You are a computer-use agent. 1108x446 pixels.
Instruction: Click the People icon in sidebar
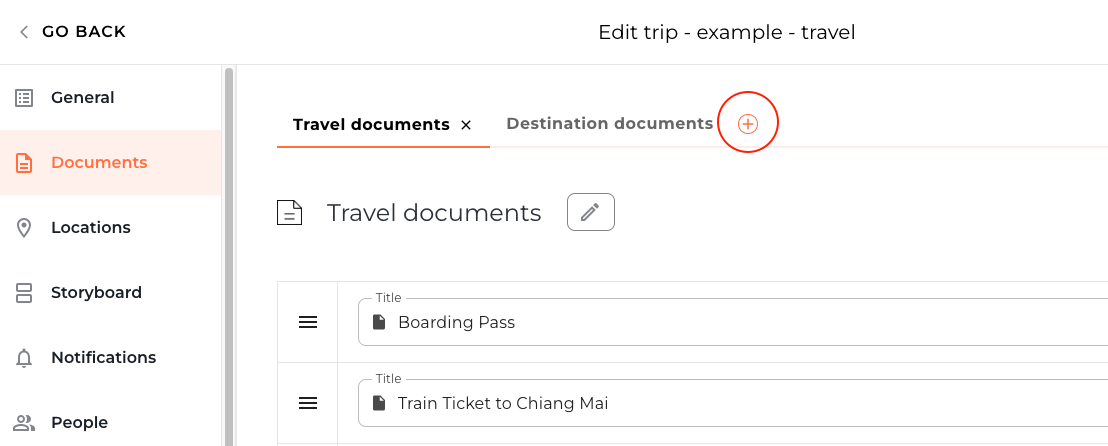pyautogui.click(x=24, y=423)
